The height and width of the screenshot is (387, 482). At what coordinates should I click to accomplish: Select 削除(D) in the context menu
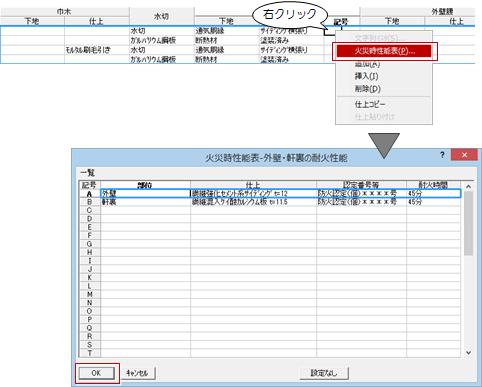pos(368,89)
